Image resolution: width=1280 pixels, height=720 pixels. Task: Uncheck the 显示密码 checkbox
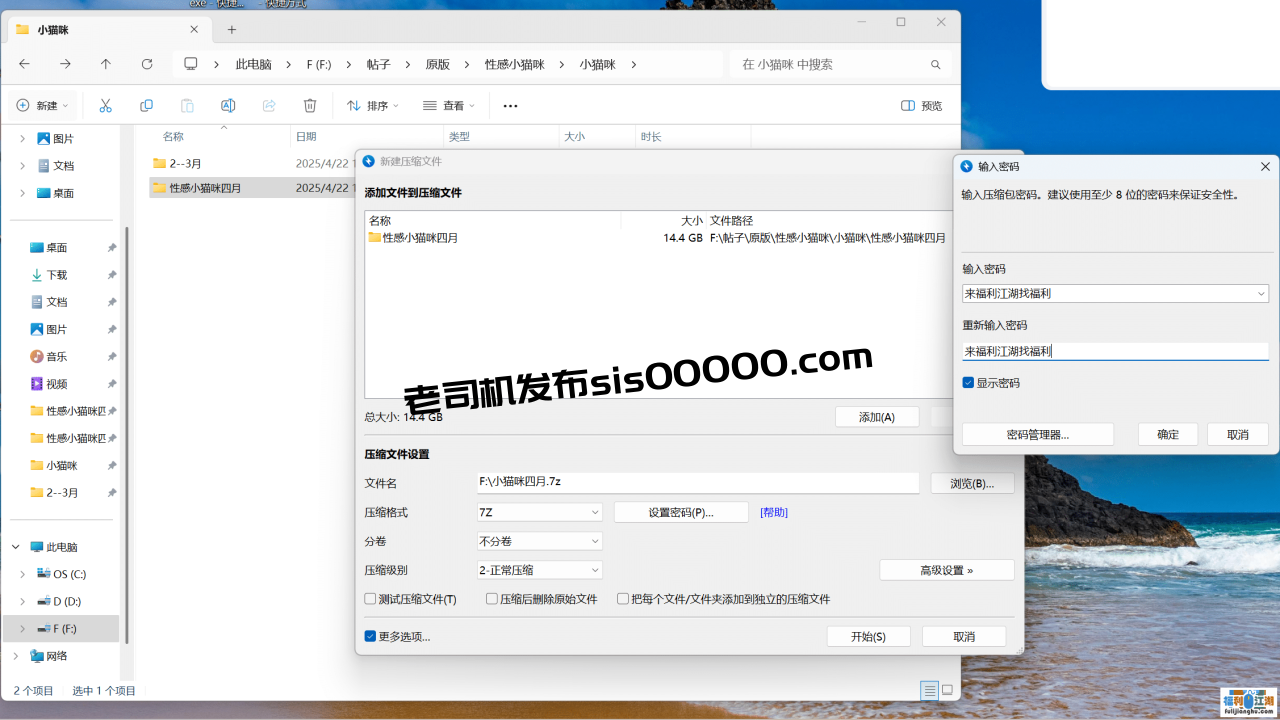968,383
